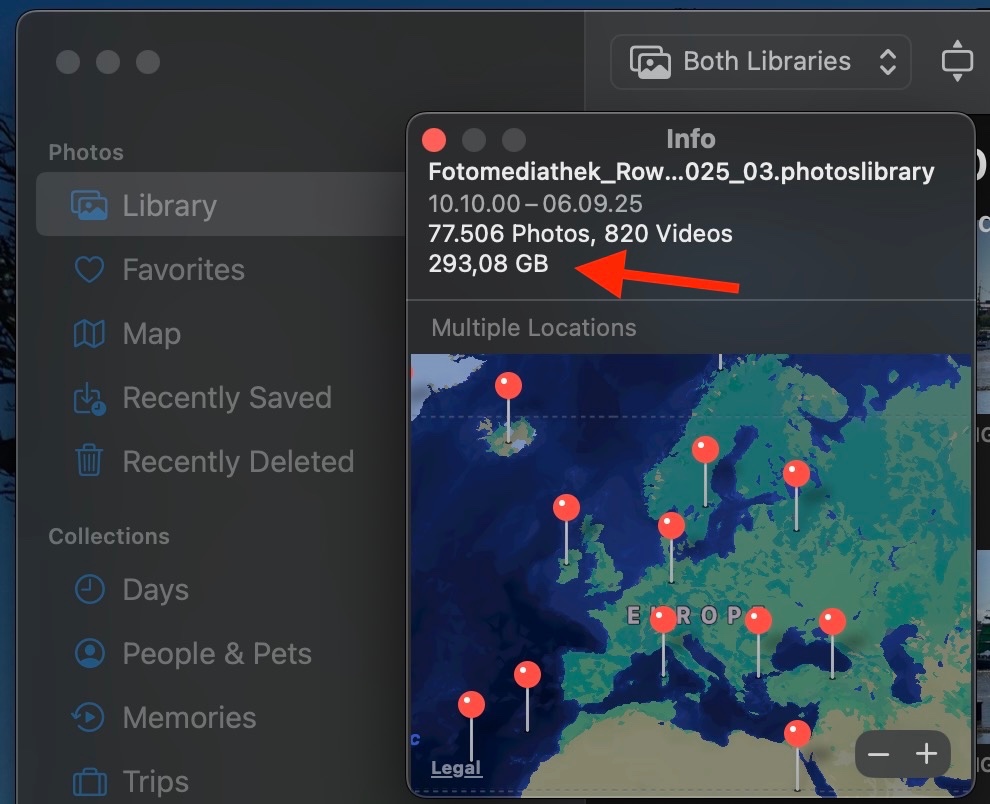Image resolution: width=990 pixels, height=804 pixels.
Task: Click the Memories playback icon
Action: 89,718
